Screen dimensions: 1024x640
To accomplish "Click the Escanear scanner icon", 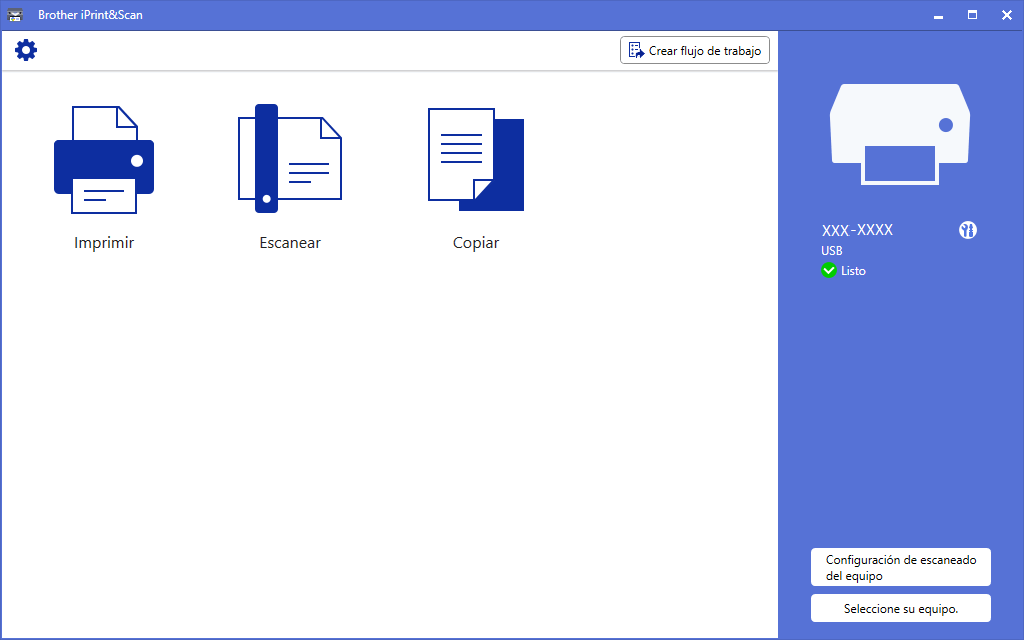I will [x=289, y=160].
